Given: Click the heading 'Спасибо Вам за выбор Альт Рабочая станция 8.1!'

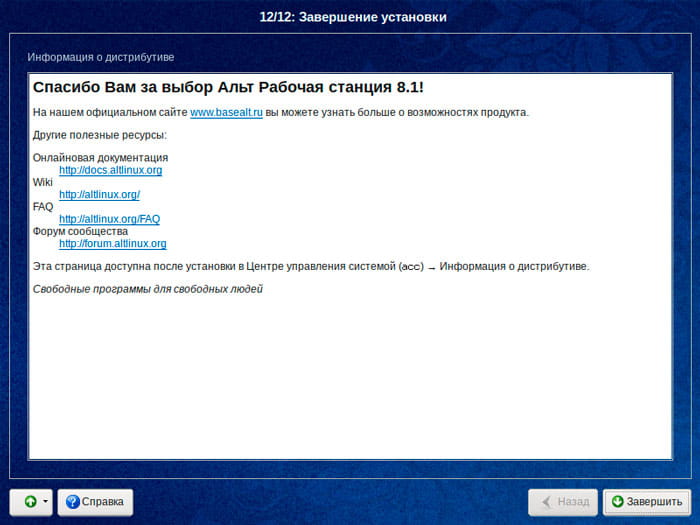Looking at the screenshot, I should [228, 87].
